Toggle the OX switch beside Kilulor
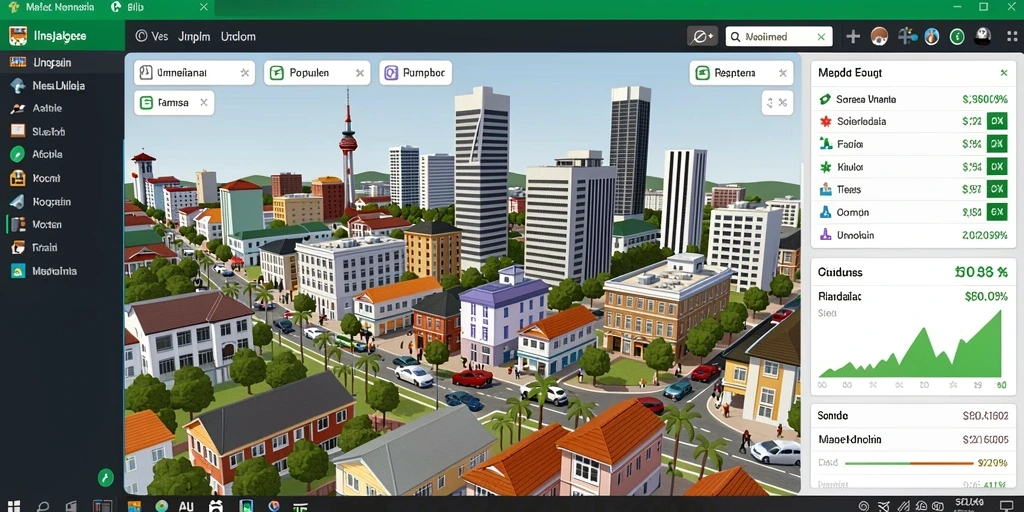Viewport: 1024px width, 512px height. 997,167
